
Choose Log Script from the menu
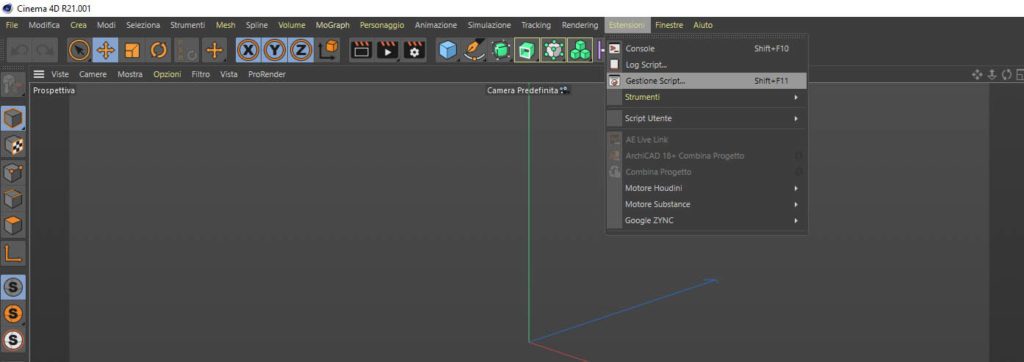tap(707, 65)
